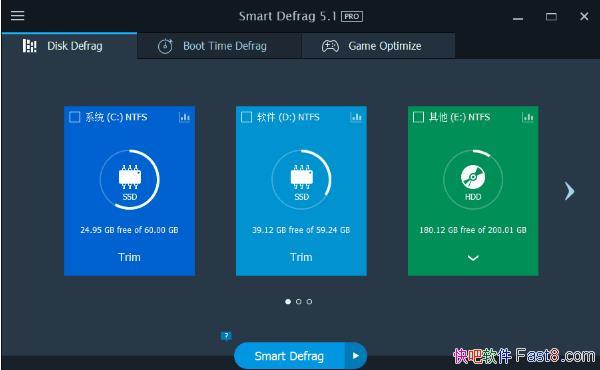Click the D: drive SSD chip icon

302,177
